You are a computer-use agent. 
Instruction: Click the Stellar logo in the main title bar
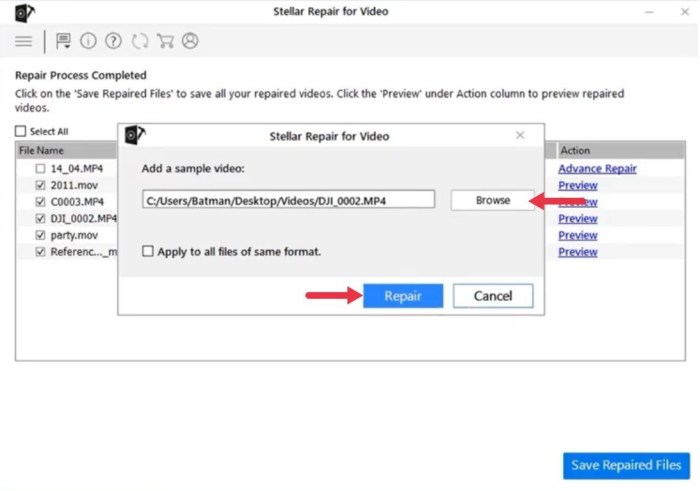click(x=24, y=13)
